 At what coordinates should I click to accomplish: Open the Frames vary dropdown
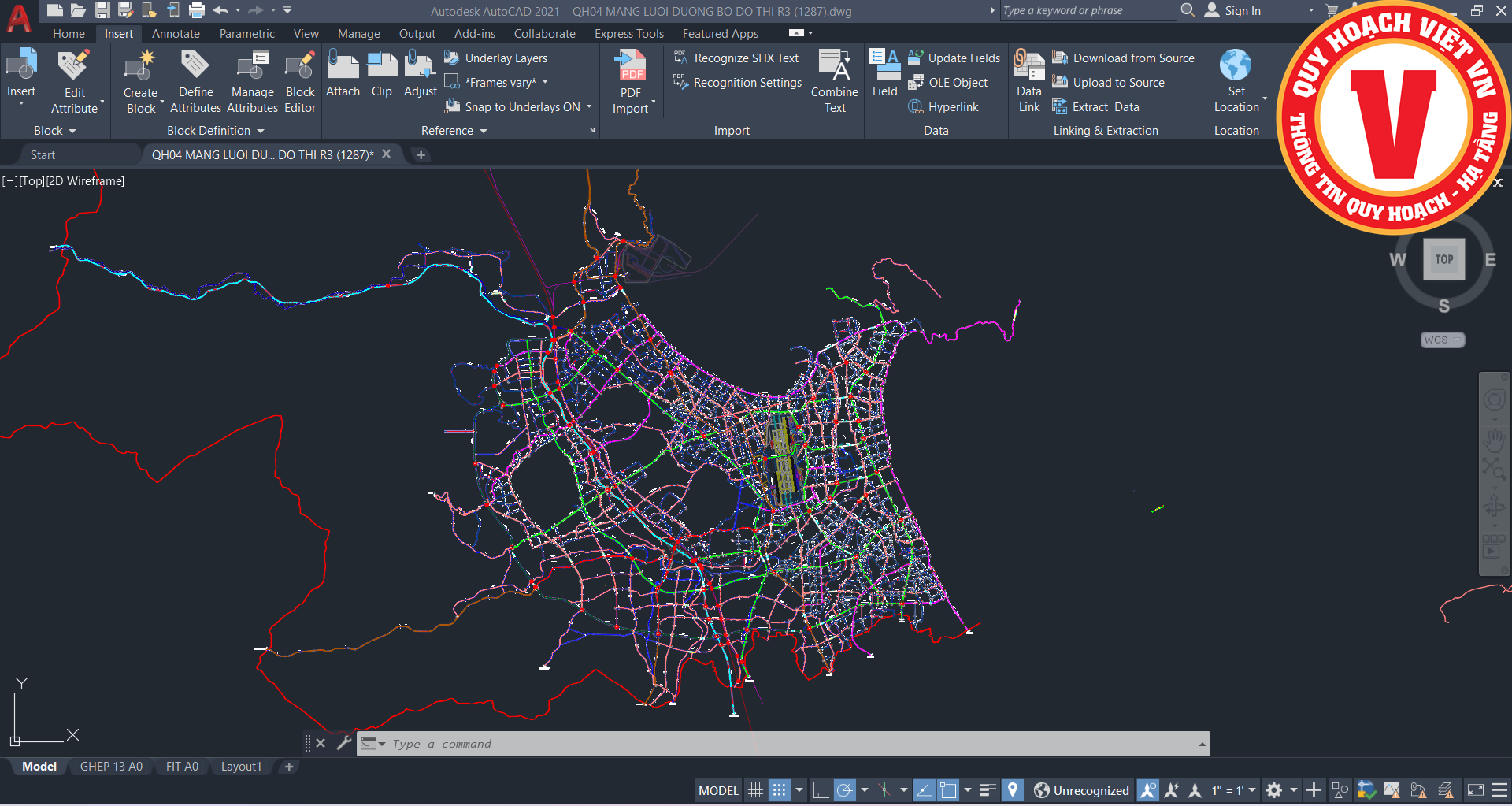pos(545,83)
